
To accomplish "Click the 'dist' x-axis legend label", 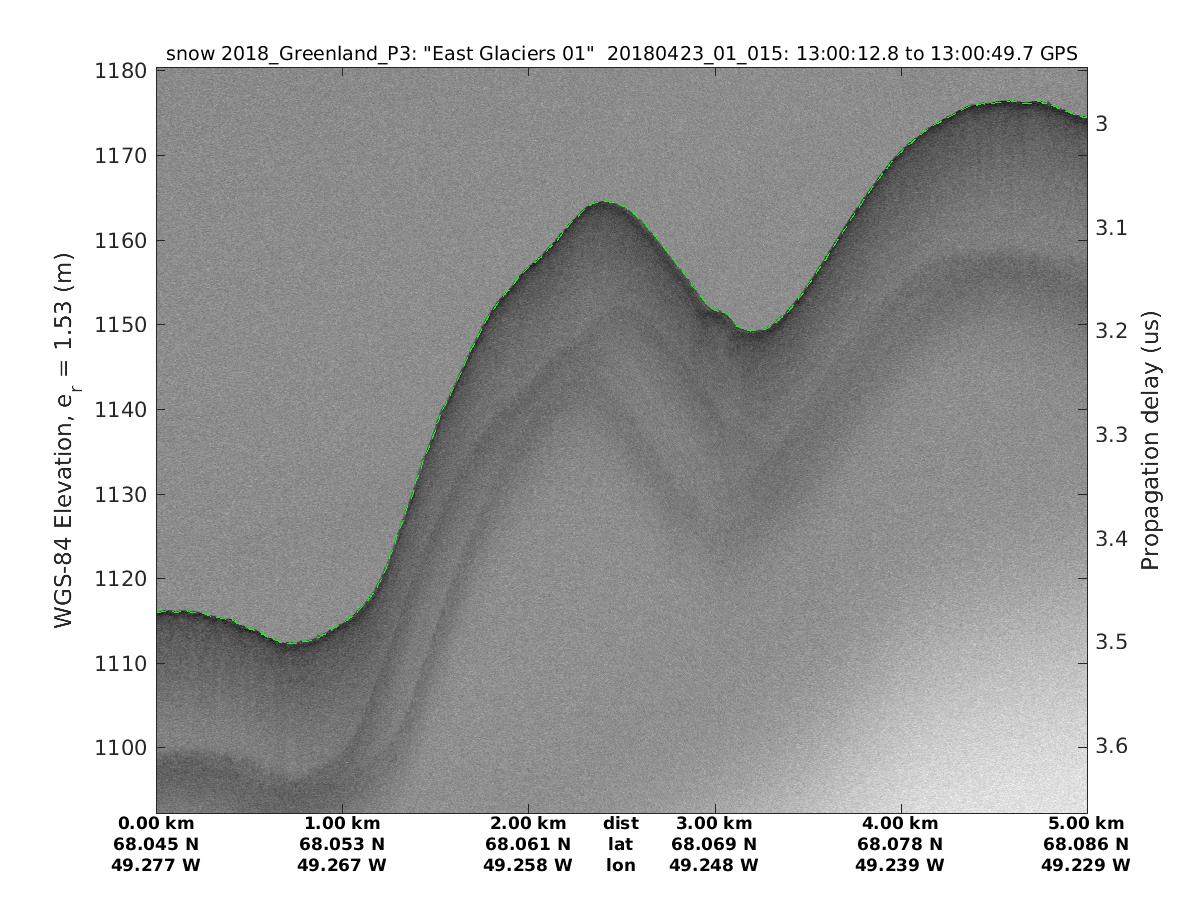I will [x=620, y=823].
